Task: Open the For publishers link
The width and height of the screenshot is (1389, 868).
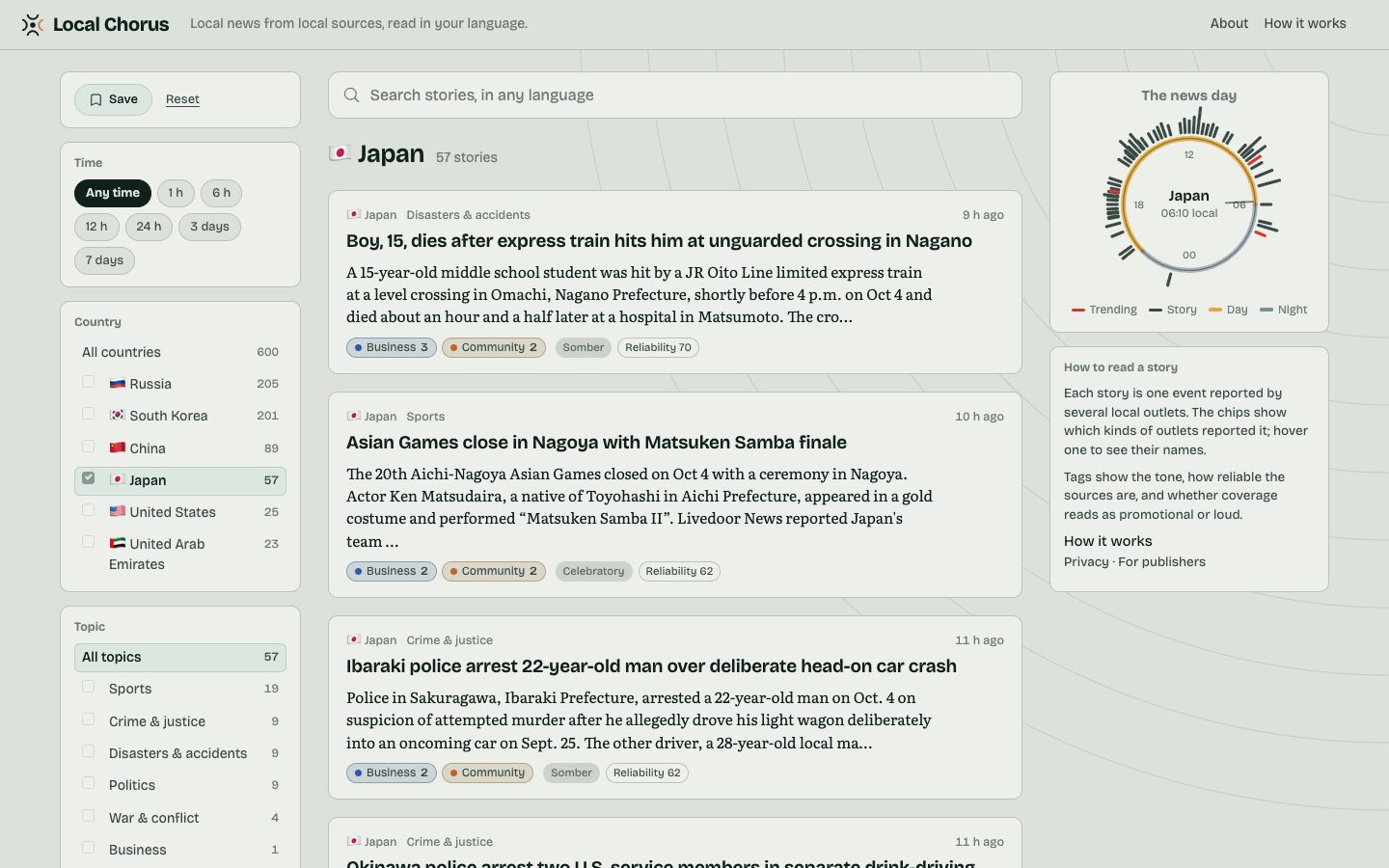Action: 1161,562
